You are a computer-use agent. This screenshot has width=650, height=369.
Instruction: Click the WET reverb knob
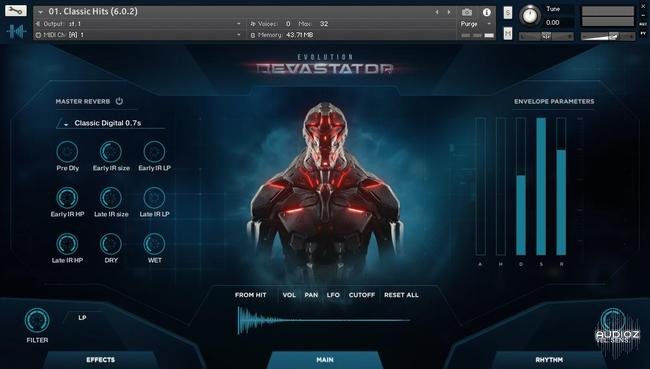click(x=154, y=243)
